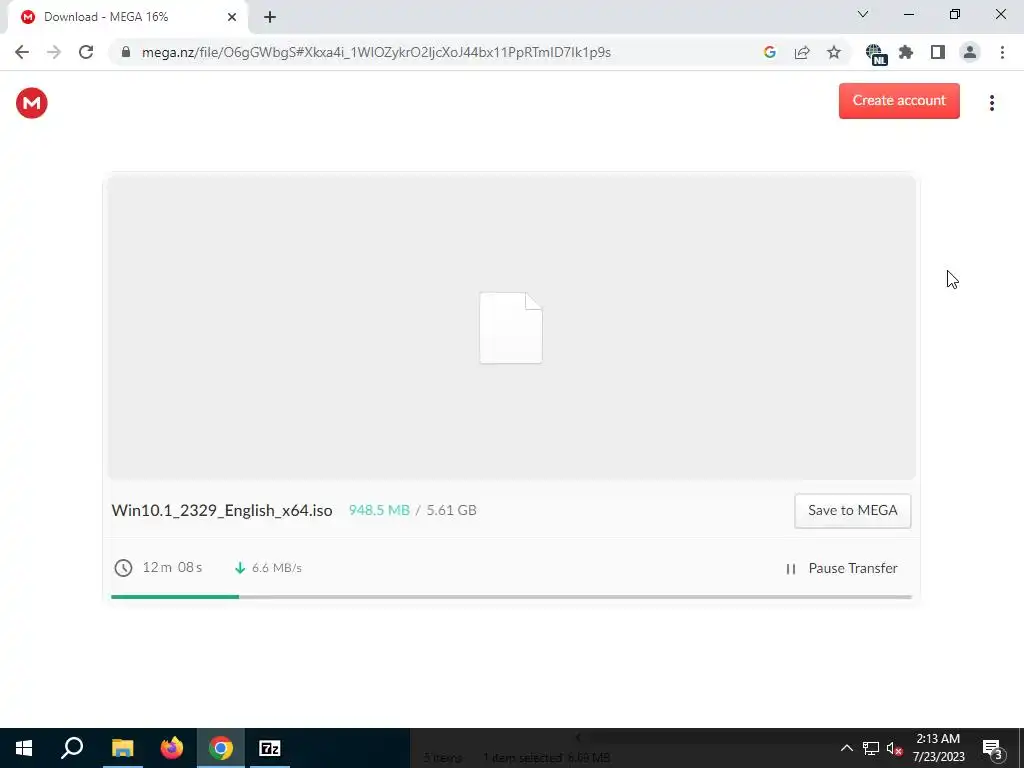1024x768 pixels.
Task: Open the tab search dropdown chevron
Action: (x=863, y=14)
